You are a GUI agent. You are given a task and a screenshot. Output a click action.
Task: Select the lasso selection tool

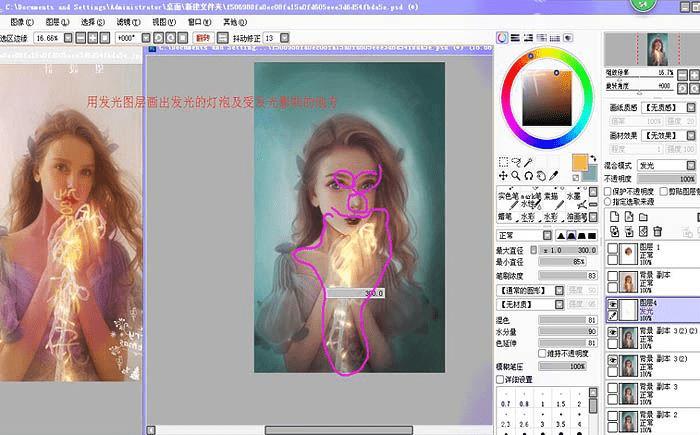pos(516,162)
